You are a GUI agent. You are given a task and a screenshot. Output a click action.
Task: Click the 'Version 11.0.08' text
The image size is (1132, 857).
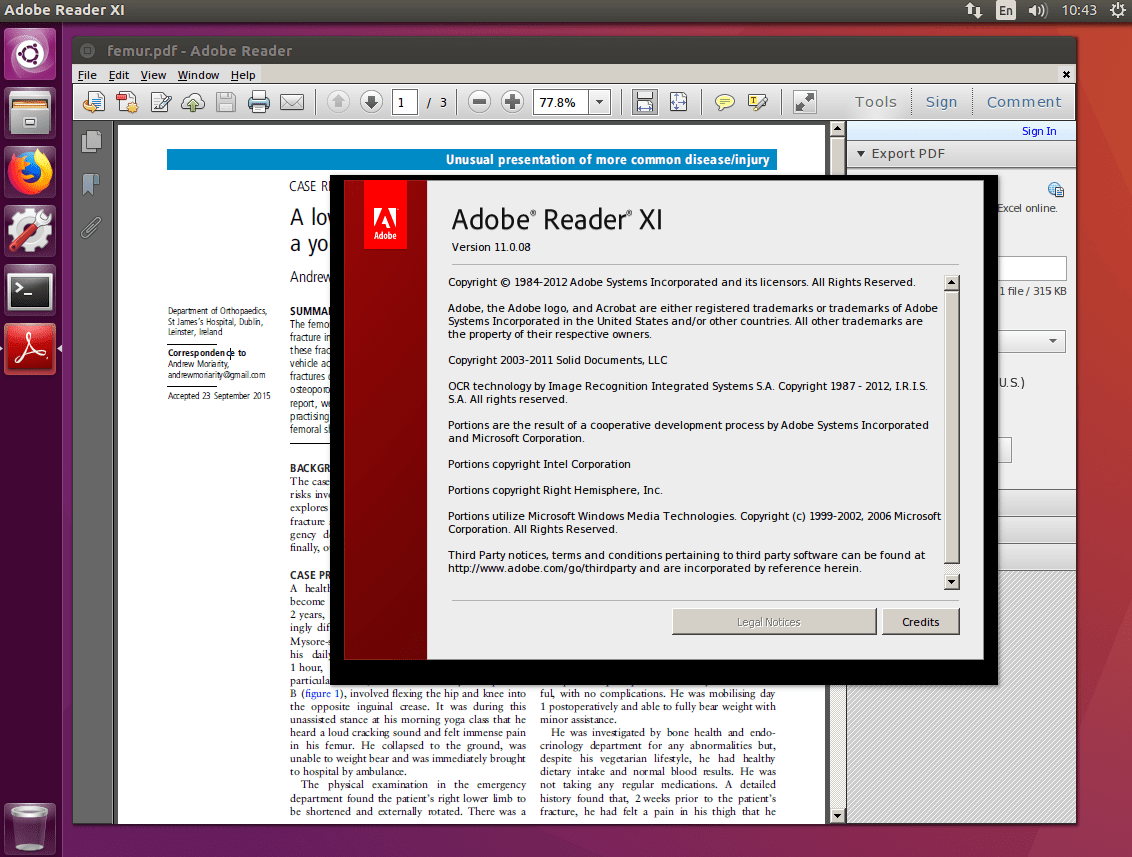click(491, 247)
